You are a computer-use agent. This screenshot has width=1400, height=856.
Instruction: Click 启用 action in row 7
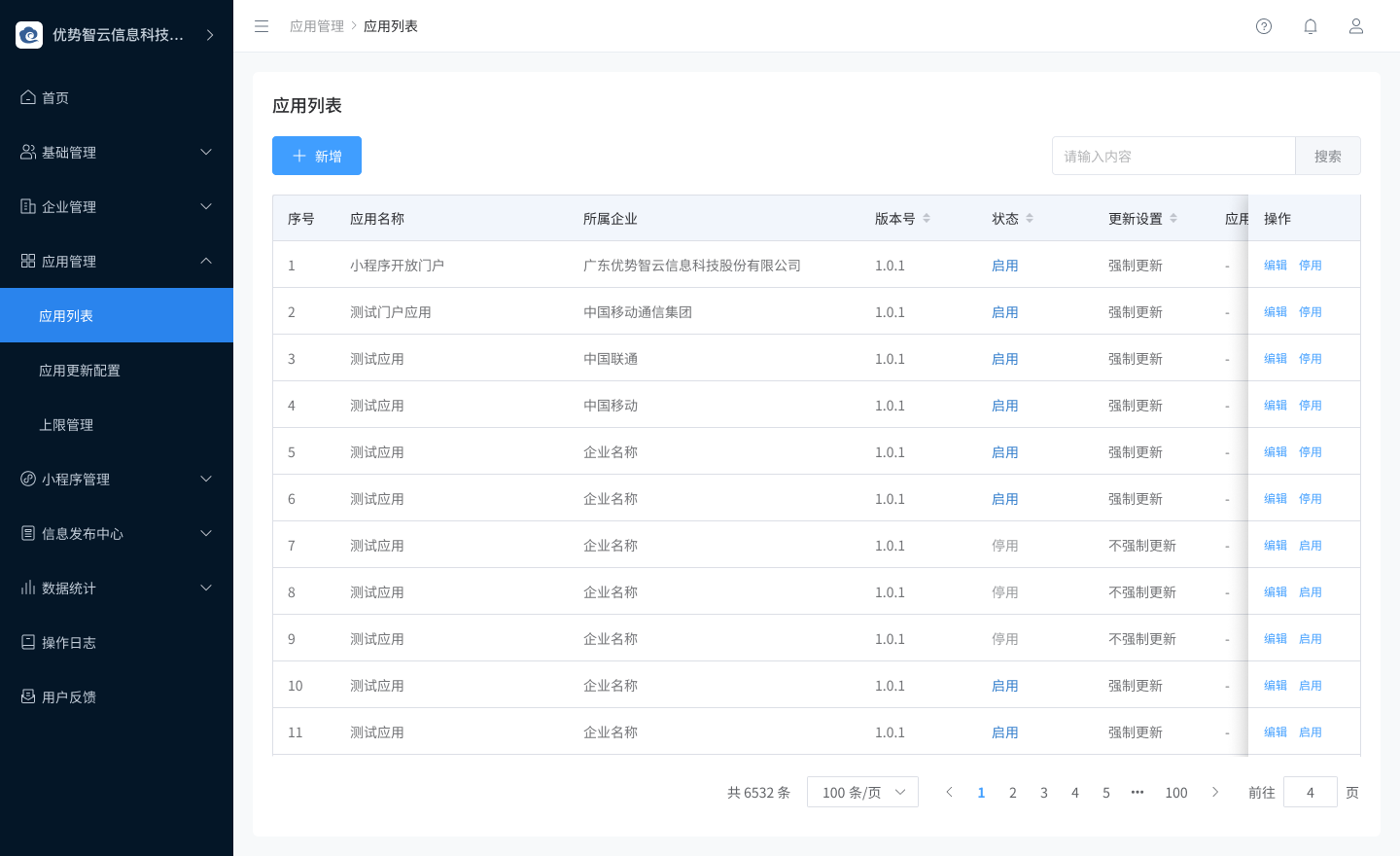1311,545
